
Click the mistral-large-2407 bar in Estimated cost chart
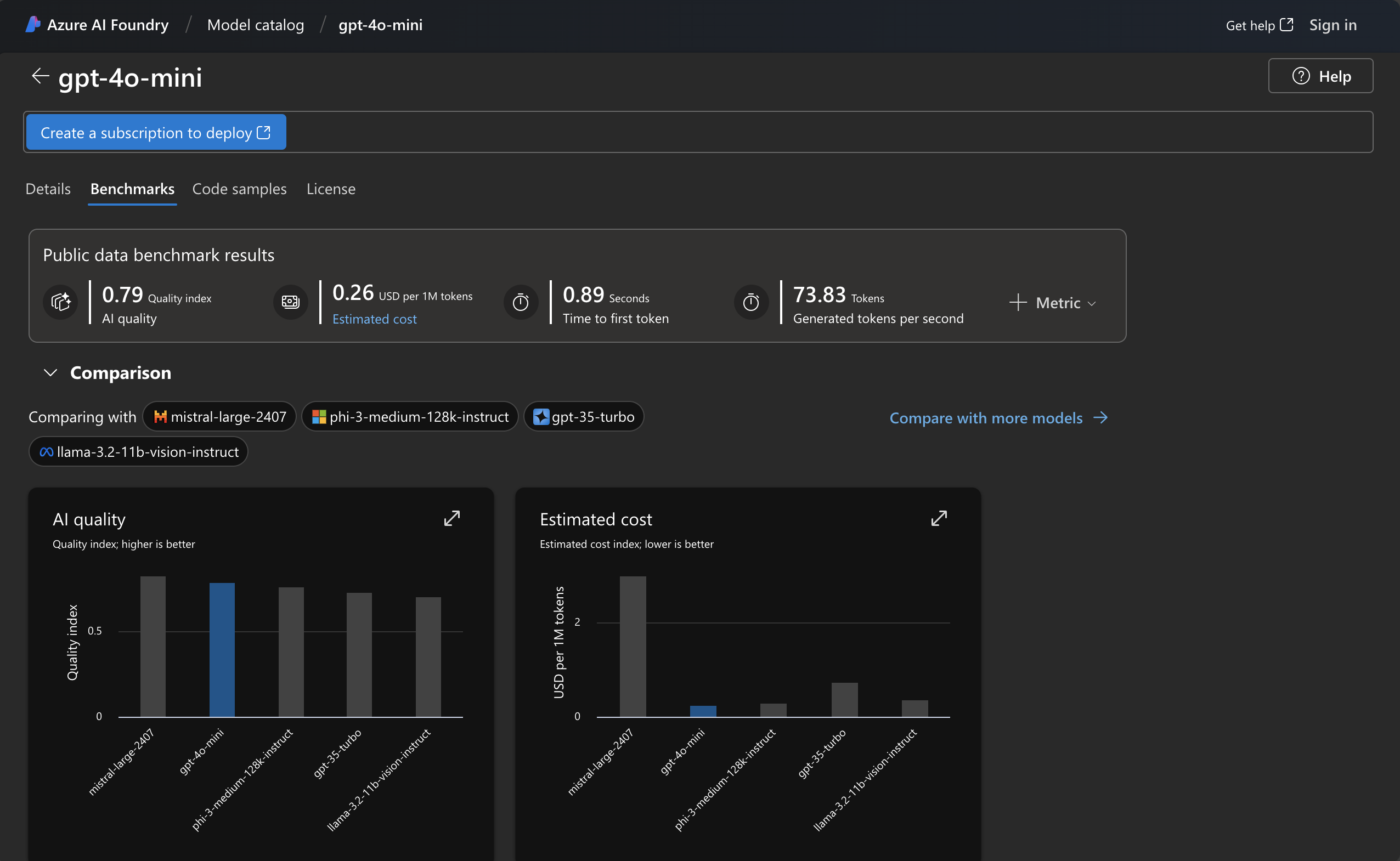(633, 647)
